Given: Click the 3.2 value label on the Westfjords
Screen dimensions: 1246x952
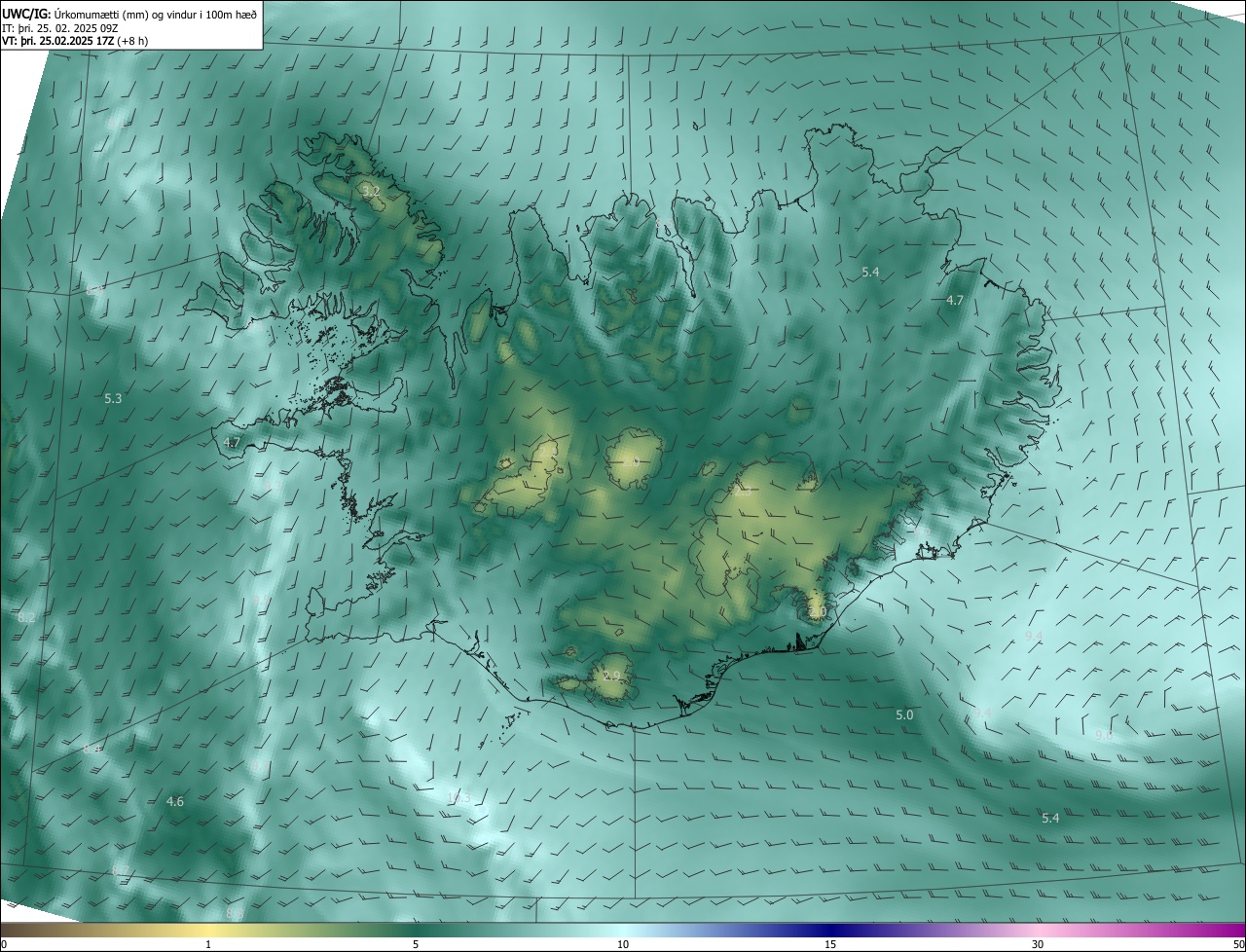Looking at the screenshot, I should click(371, 193).
